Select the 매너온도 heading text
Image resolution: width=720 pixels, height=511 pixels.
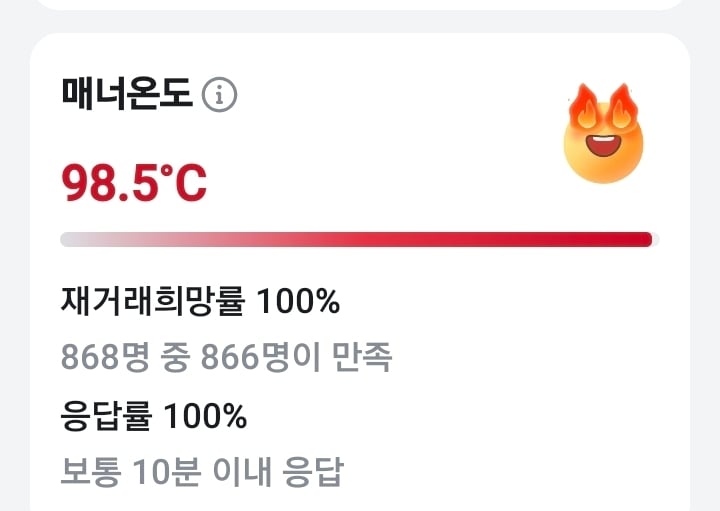click(x=127, y=94)
